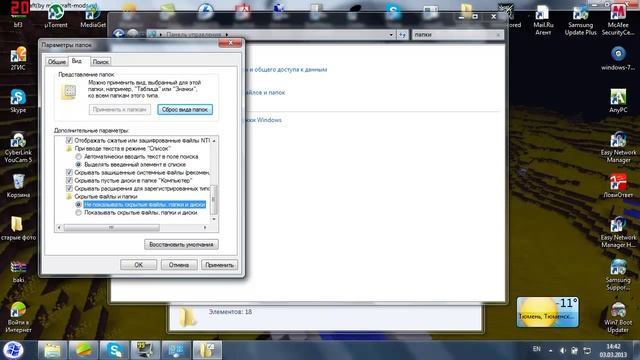Open the Skype desktop shortcut
Screen dimensions: 640x360
point(18,101)
